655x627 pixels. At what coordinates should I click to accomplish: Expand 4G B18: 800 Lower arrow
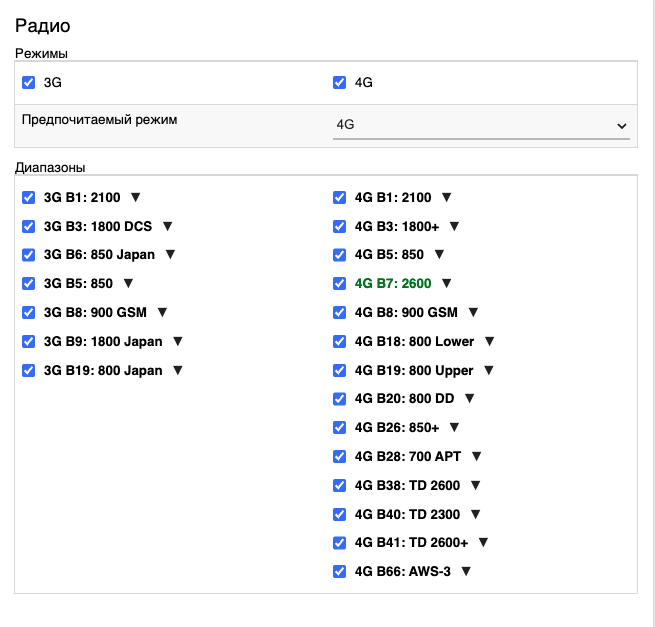click(490, 341)
